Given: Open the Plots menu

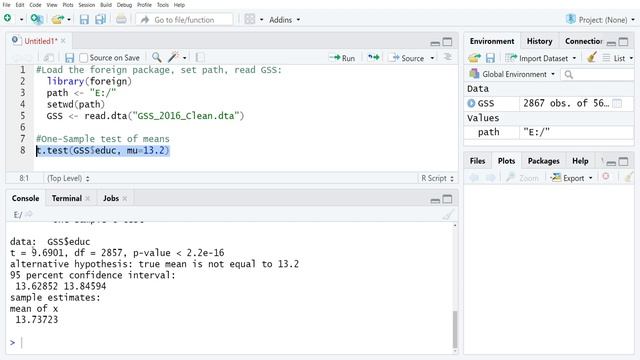Looking at the screenshot, I should tap(68, 5).
